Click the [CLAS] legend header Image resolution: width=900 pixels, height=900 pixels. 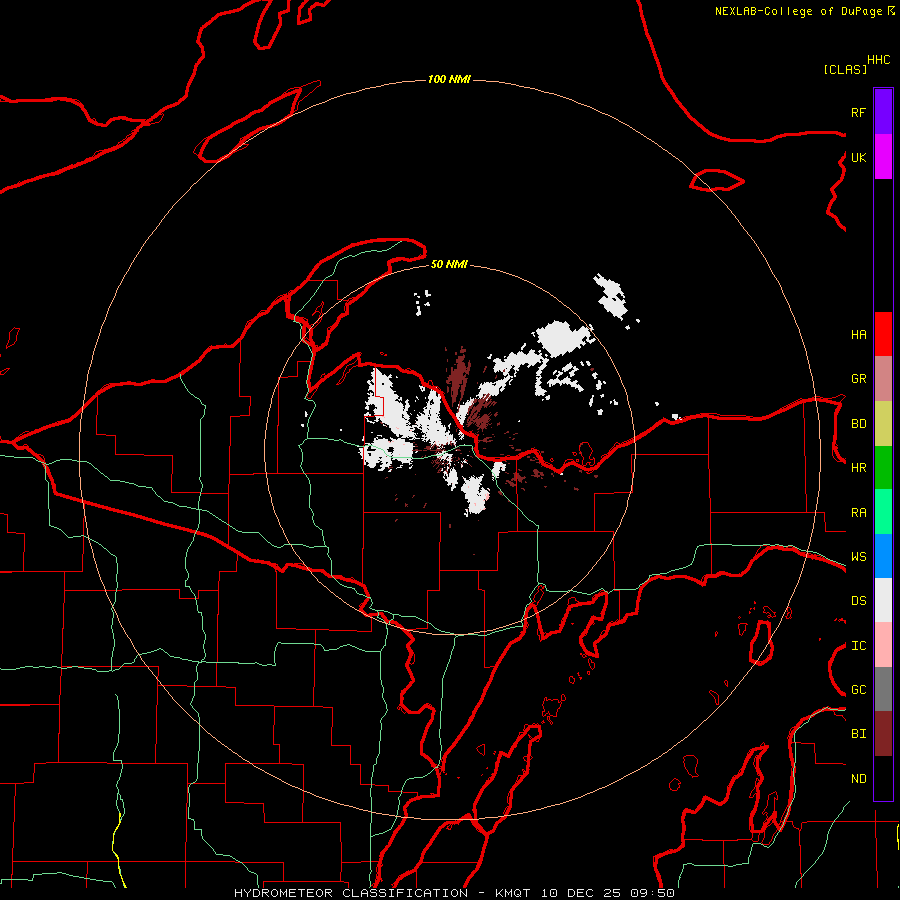tap(845, 69)
